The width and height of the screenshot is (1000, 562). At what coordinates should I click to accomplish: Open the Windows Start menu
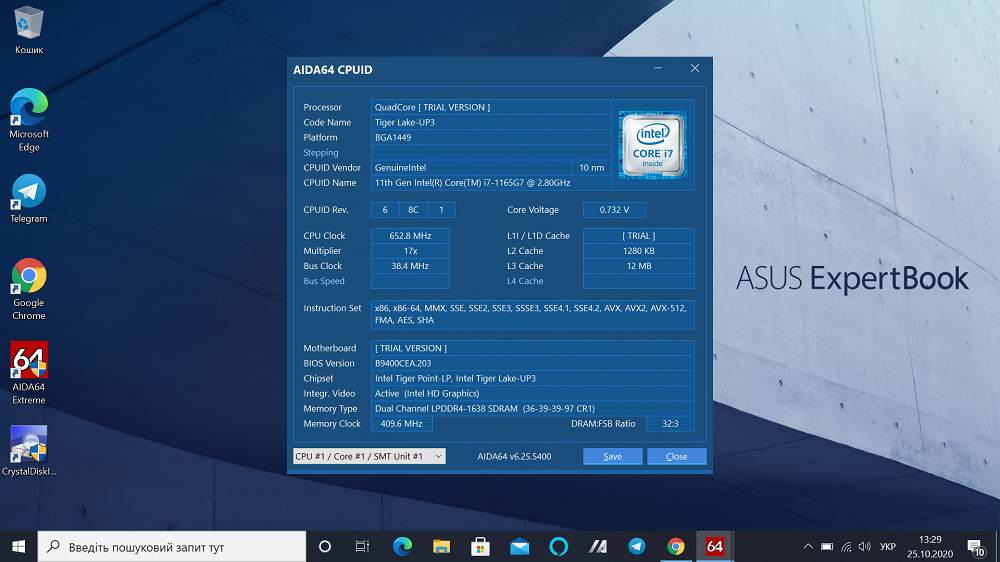(x=18, y=547)
